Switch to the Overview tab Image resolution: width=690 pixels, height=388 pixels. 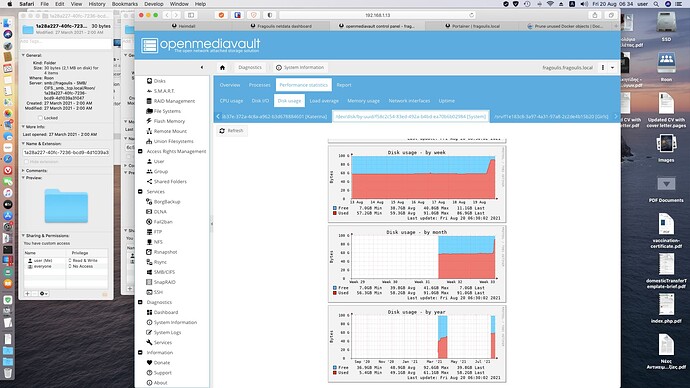point(230,85)
